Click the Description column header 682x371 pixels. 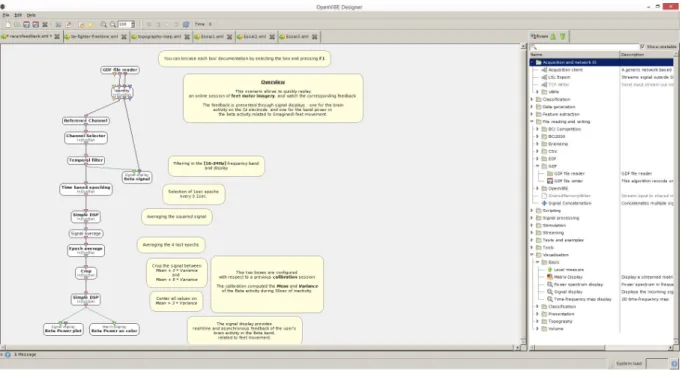point(646,55)
